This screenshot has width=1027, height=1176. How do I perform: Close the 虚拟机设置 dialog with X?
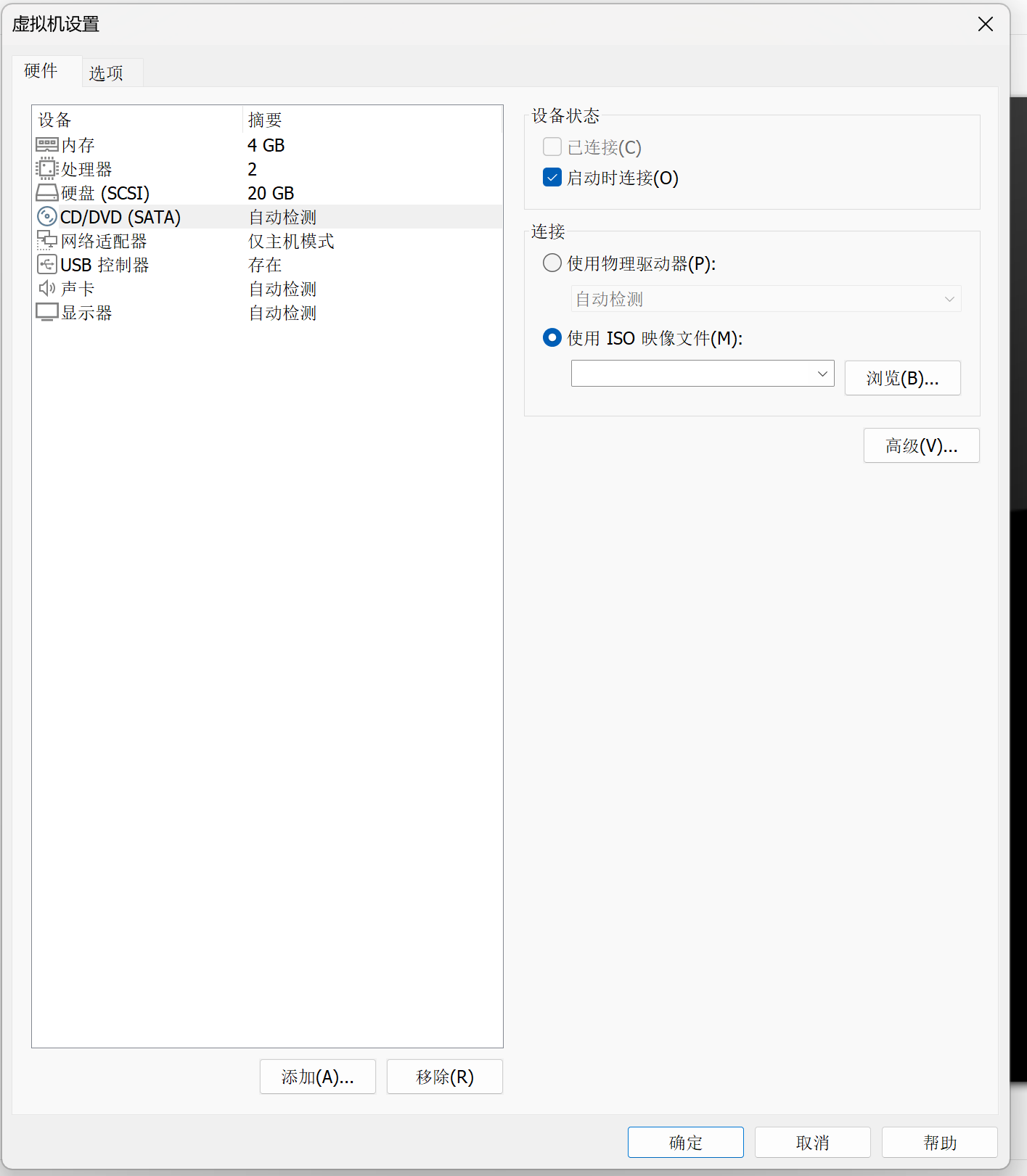tap(986, 24)
